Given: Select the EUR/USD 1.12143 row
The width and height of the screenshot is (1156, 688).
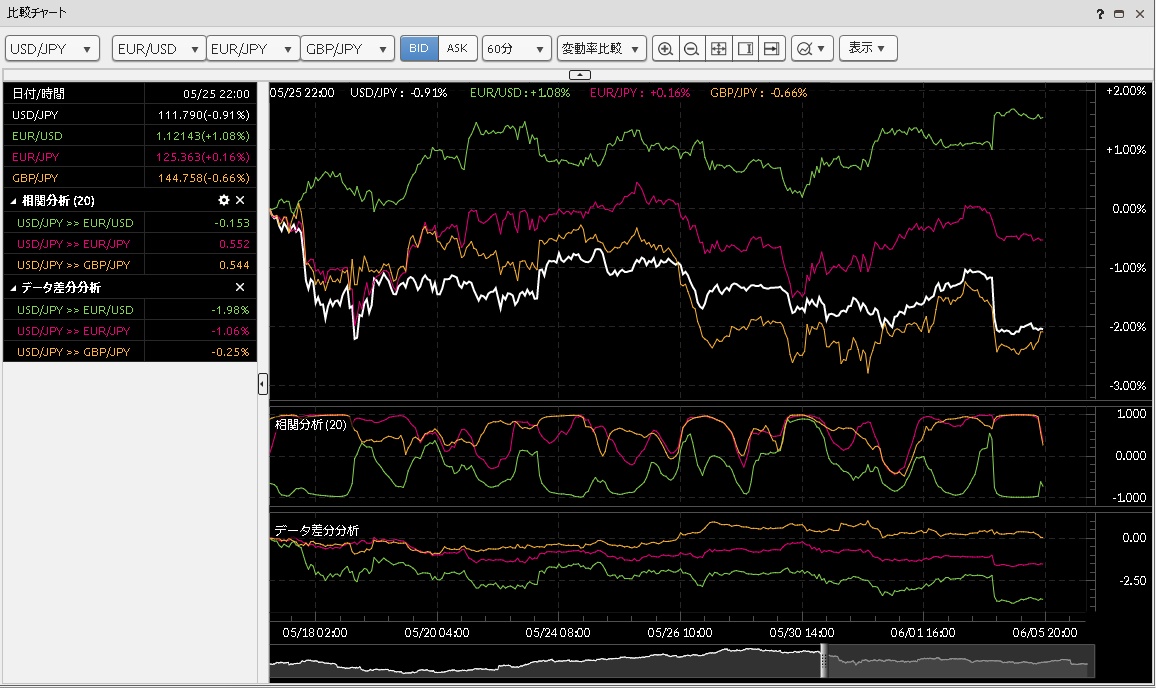Looking at the screenshot, I should click(x=130, y=136).
